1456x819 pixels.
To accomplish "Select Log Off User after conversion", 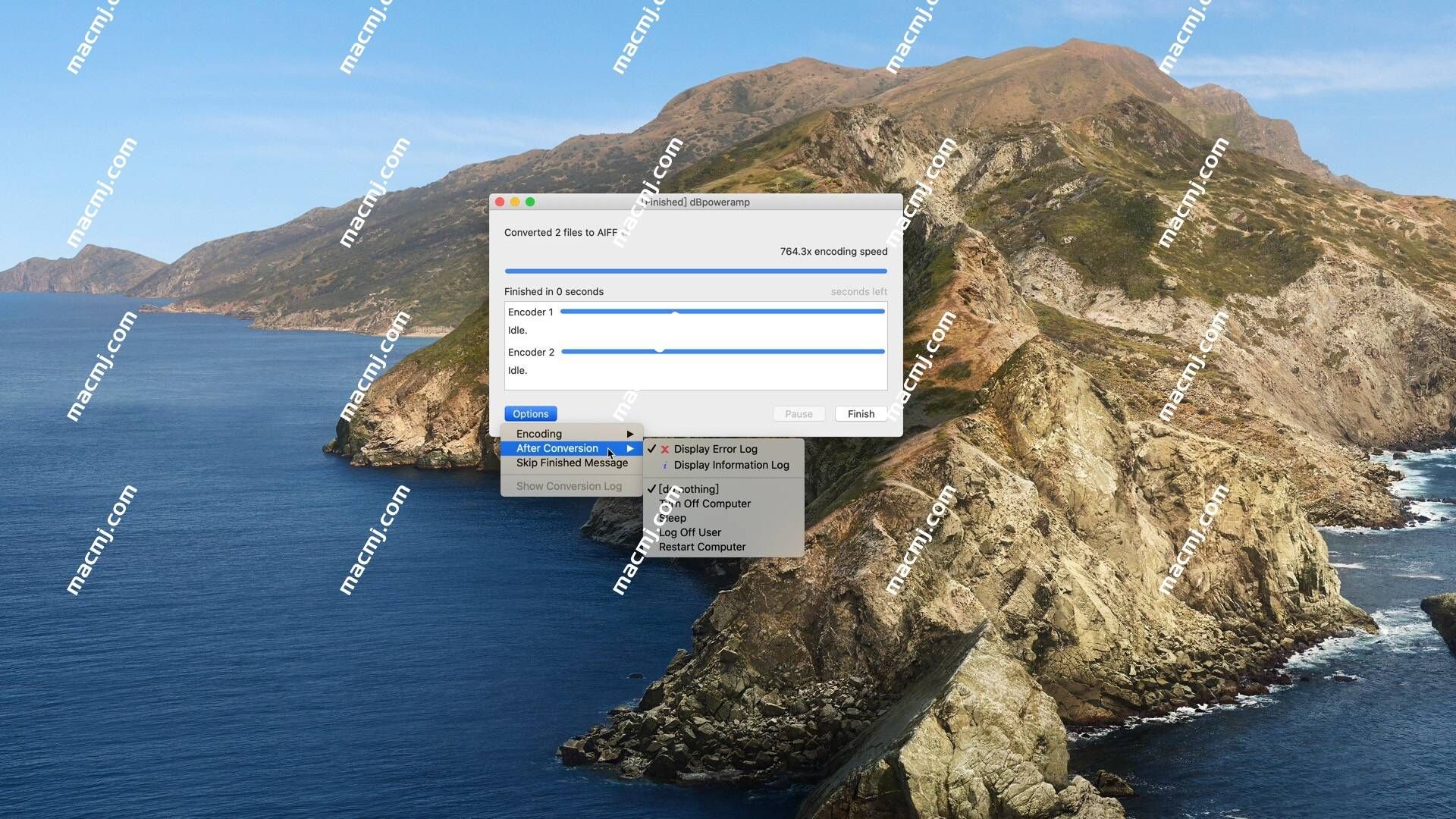I will click(x=690, y=532).
